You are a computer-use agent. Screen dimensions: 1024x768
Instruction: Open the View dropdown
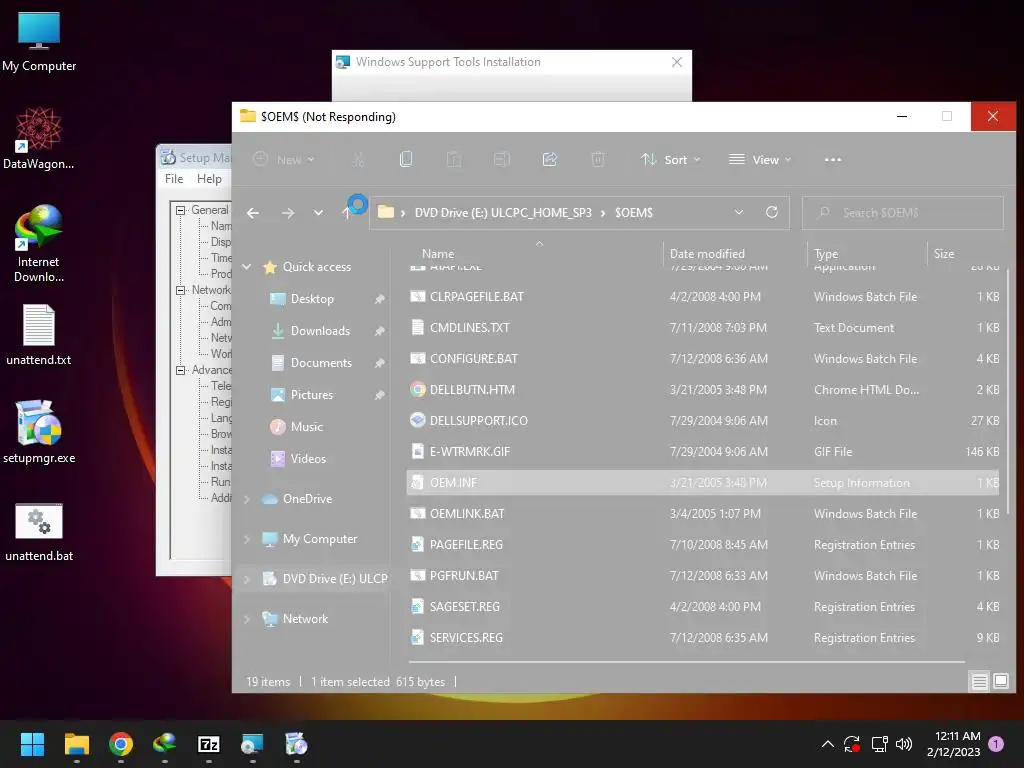[760, 159]
